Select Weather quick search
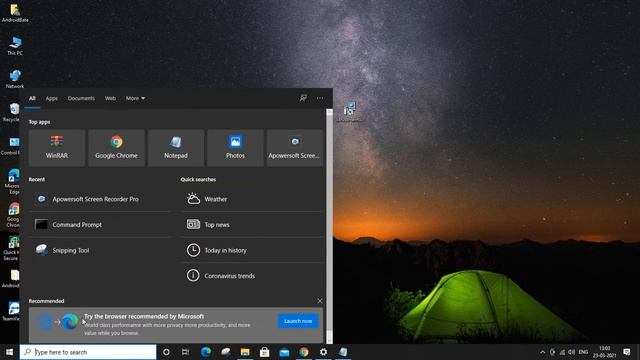640x360 pixels. pyautogui.click(x=252, y=199)
